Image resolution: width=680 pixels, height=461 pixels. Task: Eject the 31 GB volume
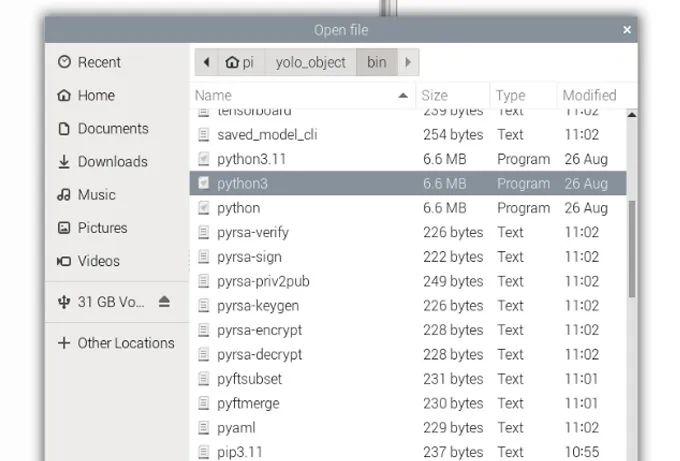coord(164,301)
